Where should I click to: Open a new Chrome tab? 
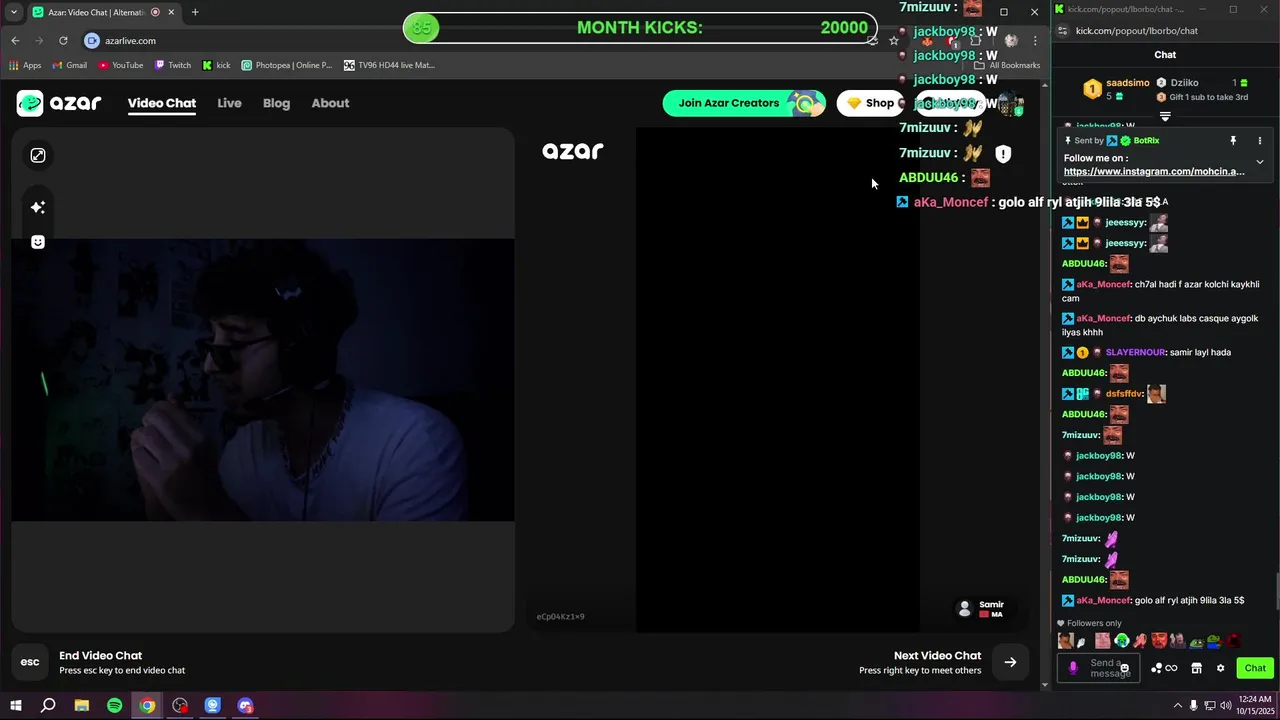point(195,12)
